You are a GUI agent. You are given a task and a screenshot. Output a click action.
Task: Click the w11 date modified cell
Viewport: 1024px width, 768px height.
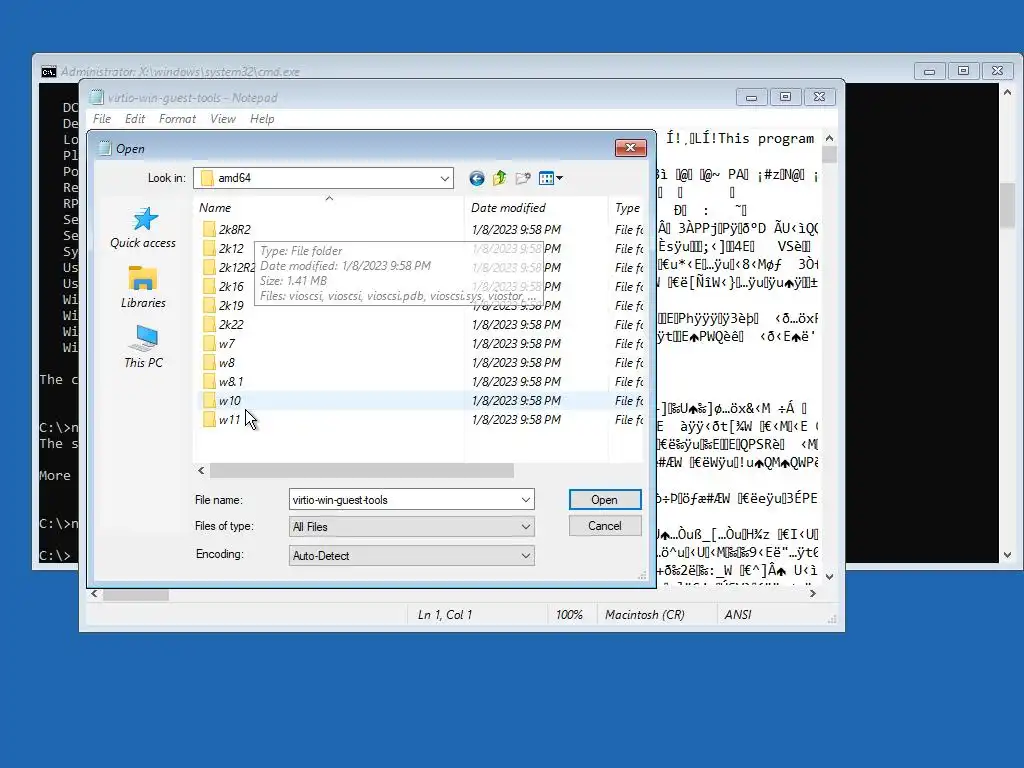(516, 419)
